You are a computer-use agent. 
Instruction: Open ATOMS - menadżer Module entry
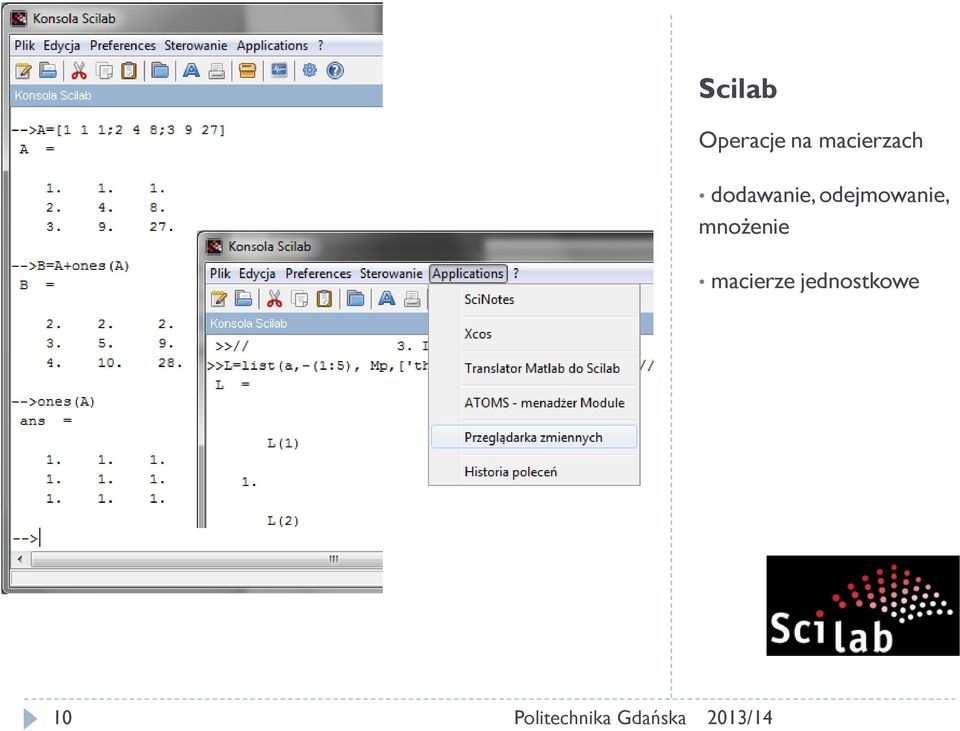click(x=534, y=403)
